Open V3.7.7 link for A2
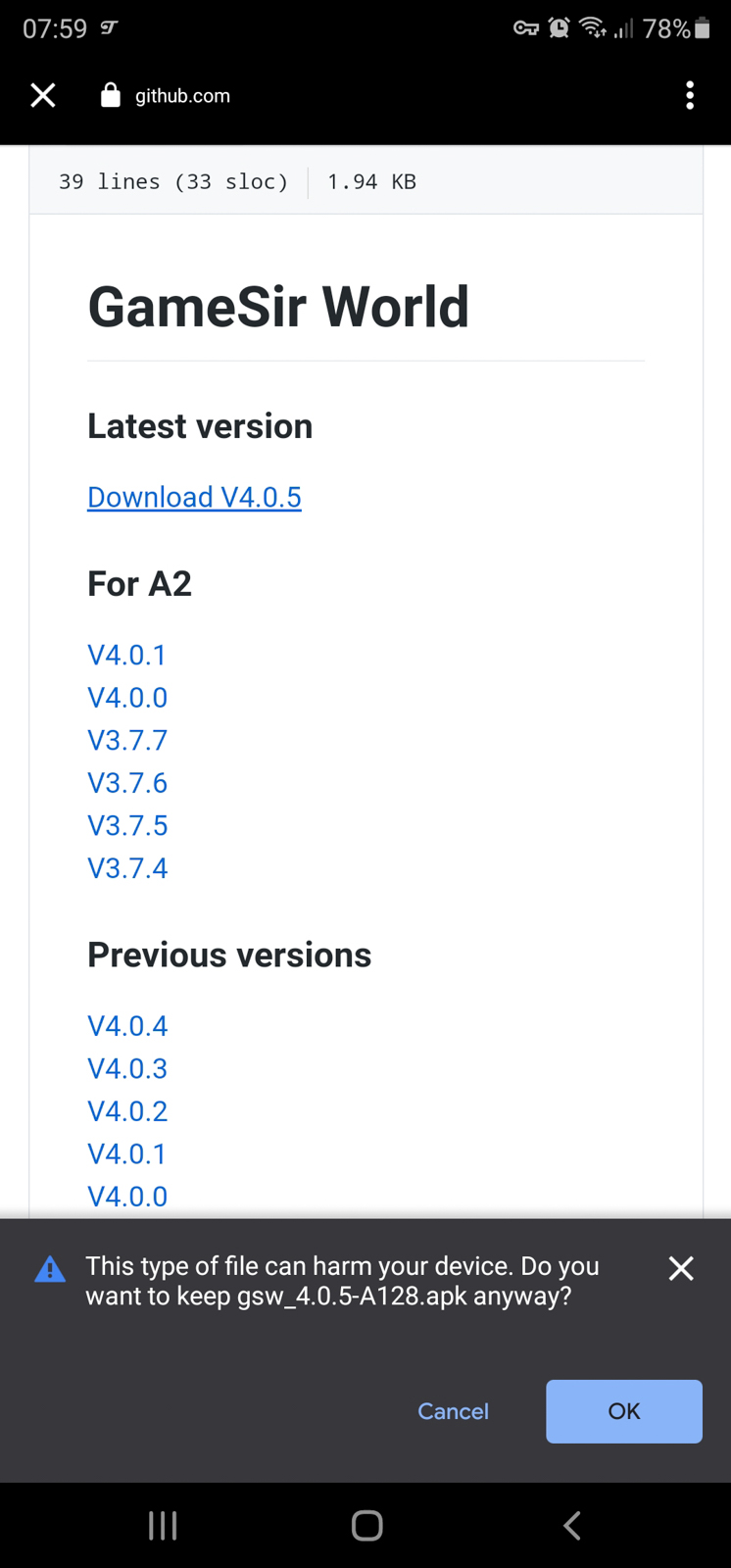Image resolution: width=731 pixels, height=1568 pixels. 127,740
